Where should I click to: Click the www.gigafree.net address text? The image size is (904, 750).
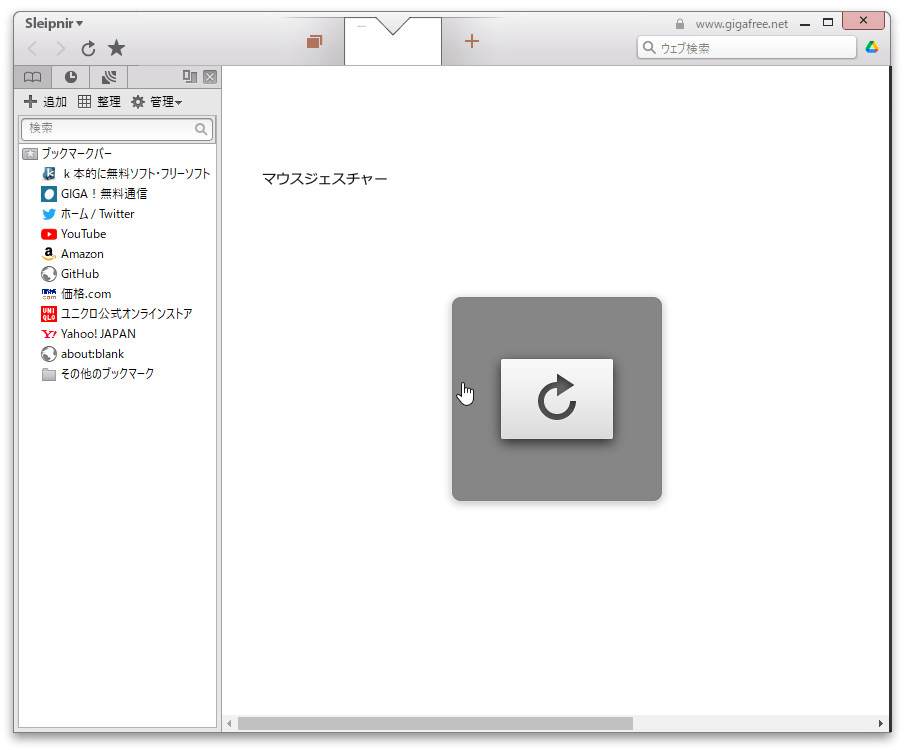[741, 24]
